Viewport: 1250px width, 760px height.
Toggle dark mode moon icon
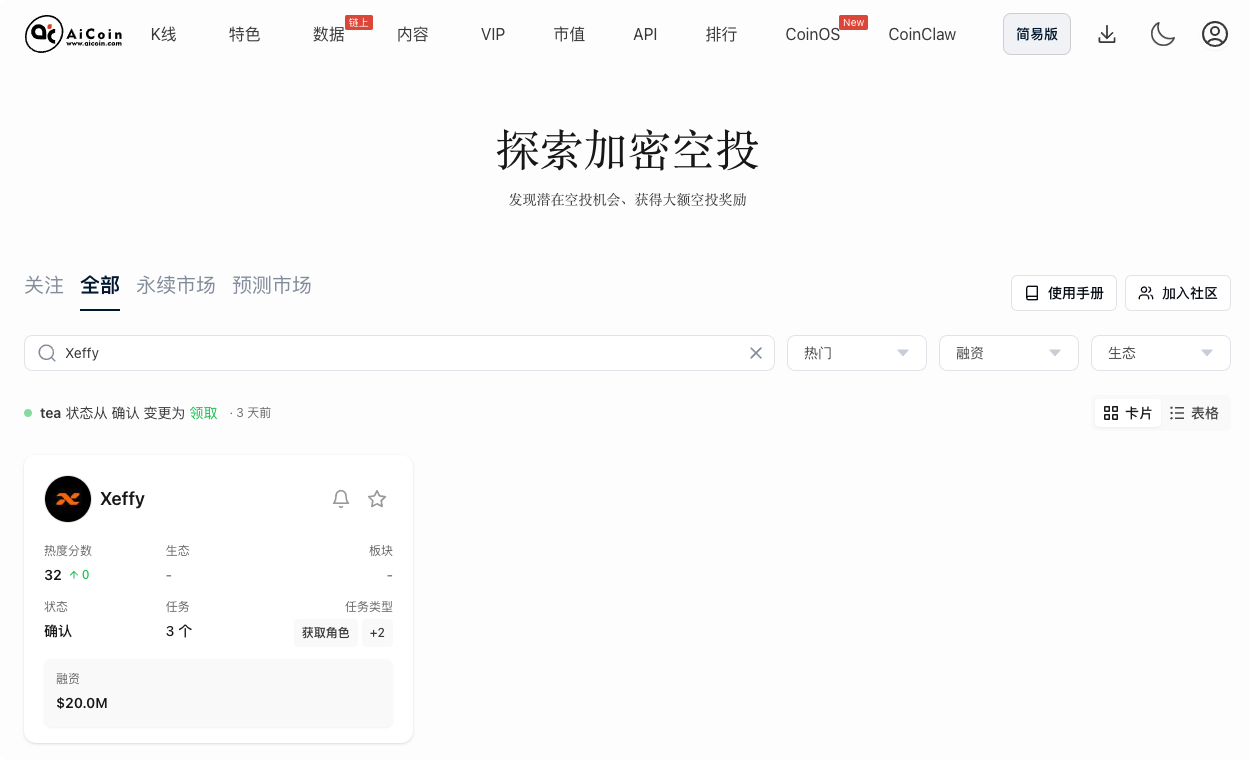(1162, 35)
